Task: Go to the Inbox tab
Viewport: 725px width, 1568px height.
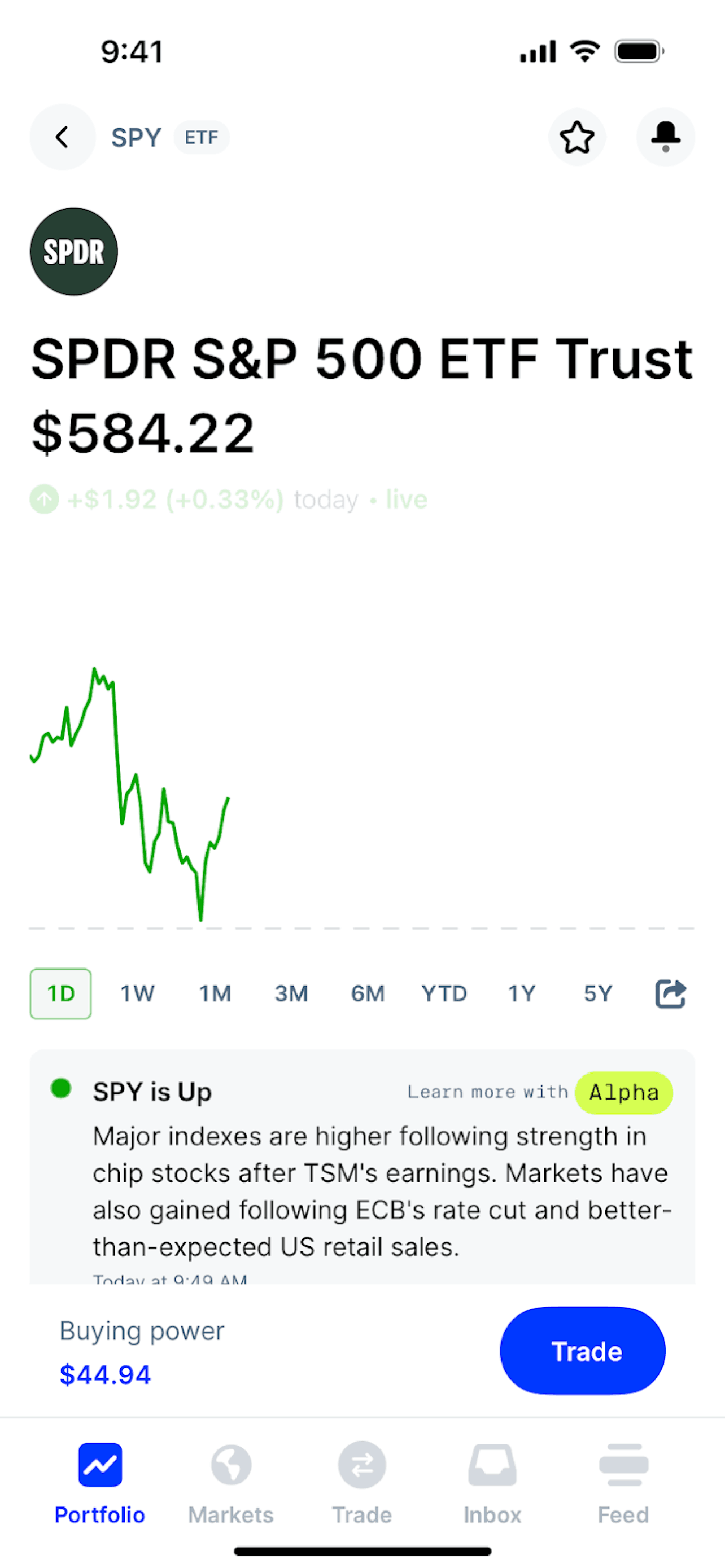Action: click(x=492, y=1478)
